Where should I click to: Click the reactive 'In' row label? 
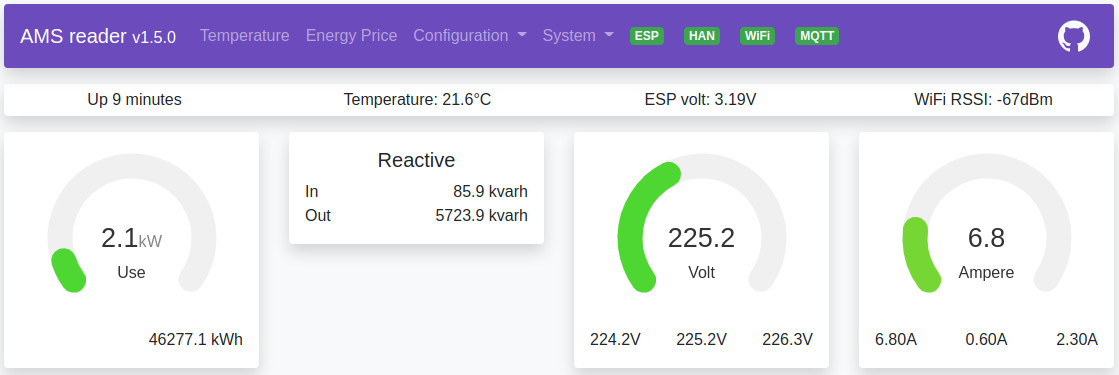311,191
